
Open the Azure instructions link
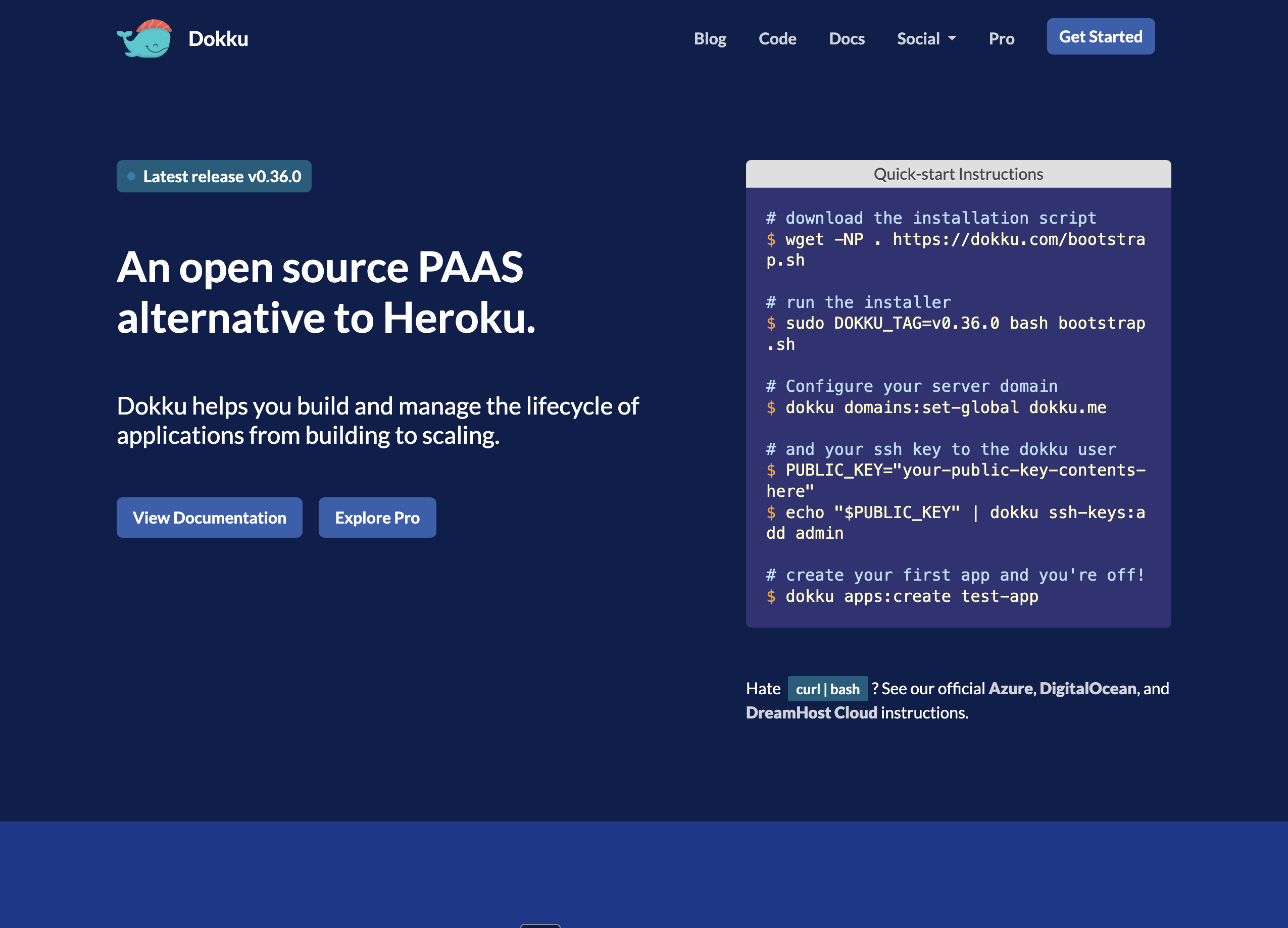point(1010,688)
